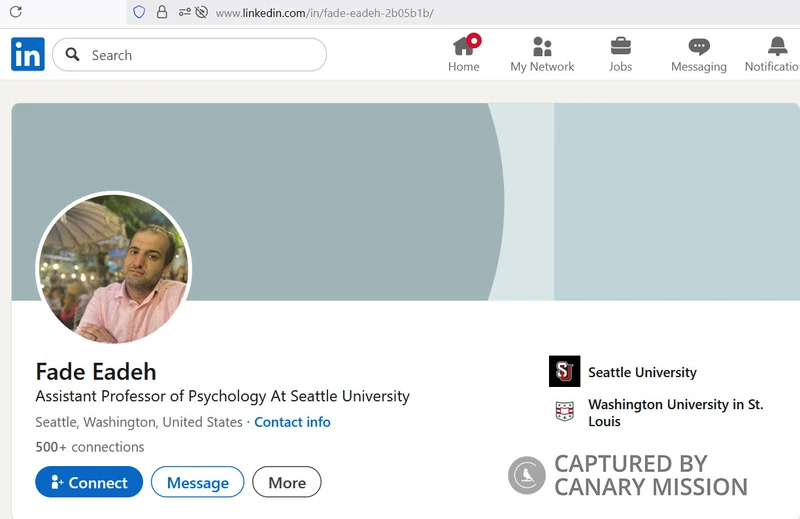Open the Seattle University link
This screenshot has width=800, height=519.
(642, 373)
